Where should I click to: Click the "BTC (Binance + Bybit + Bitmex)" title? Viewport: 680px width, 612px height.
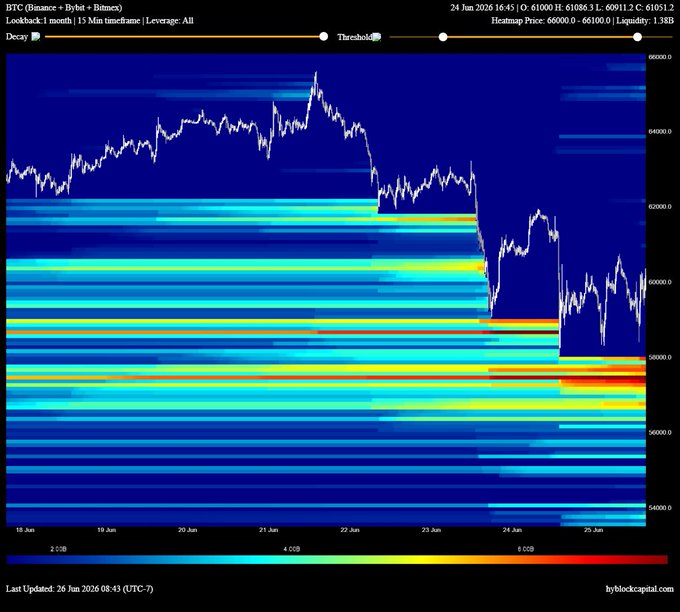pyautogui.click(x=64, y=7)
